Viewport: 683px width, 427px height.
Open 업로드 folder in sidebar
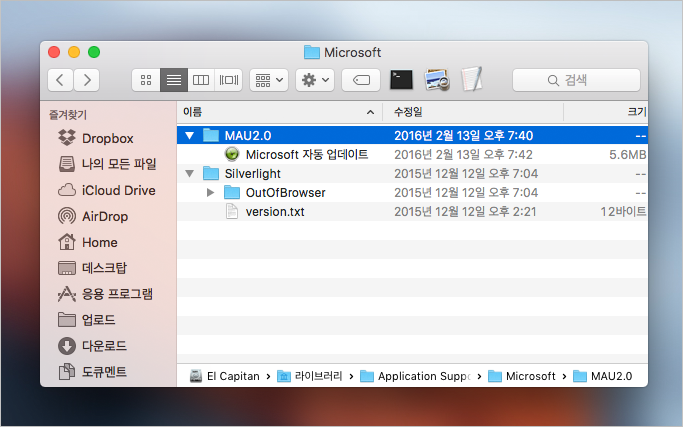(x=87, y=320)
